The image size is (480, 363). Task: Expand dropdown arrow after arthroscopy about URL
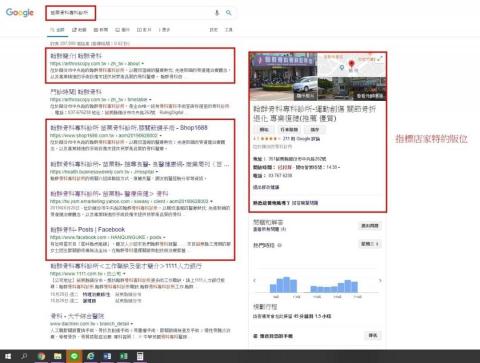click(143, 63)
